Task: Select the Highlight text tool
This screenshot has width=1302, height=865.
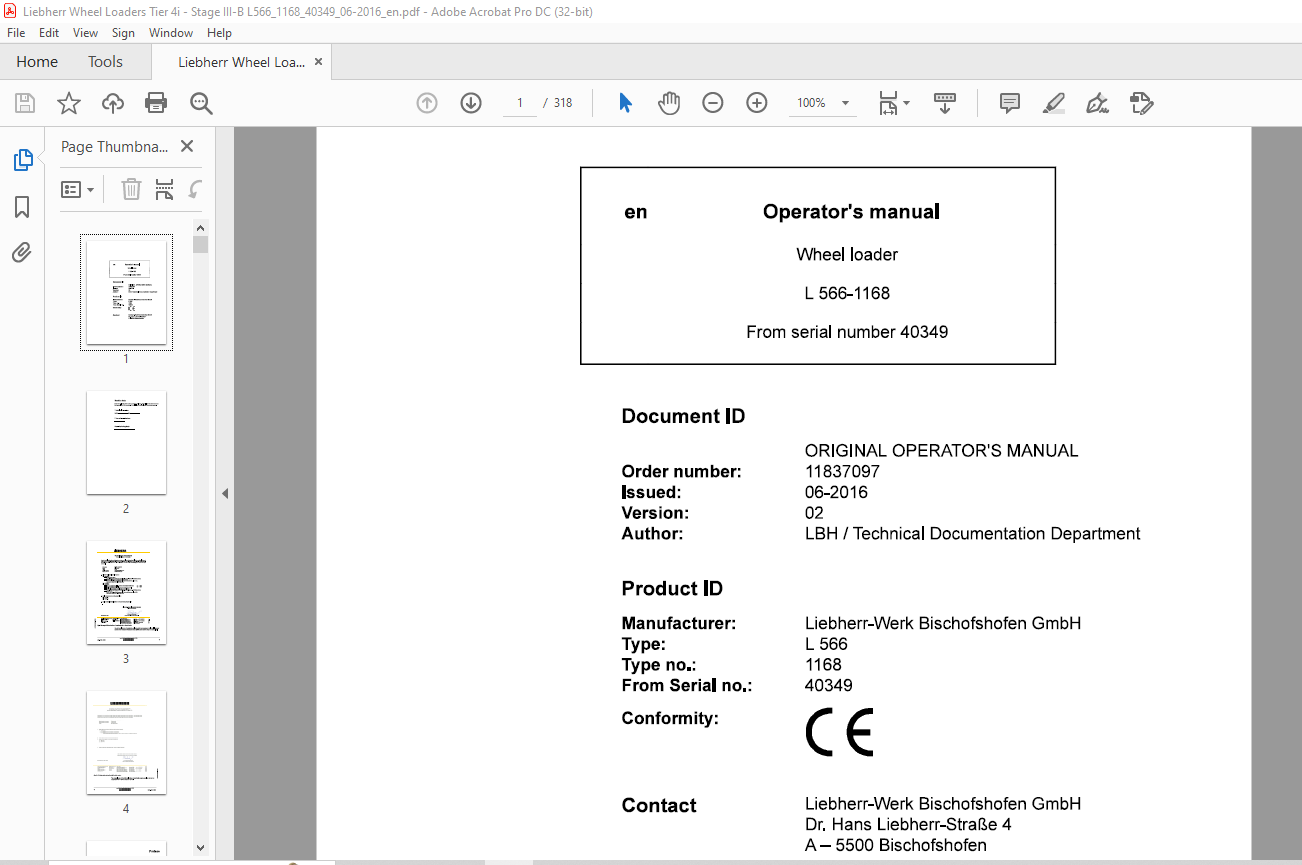Action: [x=1053, y=103]
